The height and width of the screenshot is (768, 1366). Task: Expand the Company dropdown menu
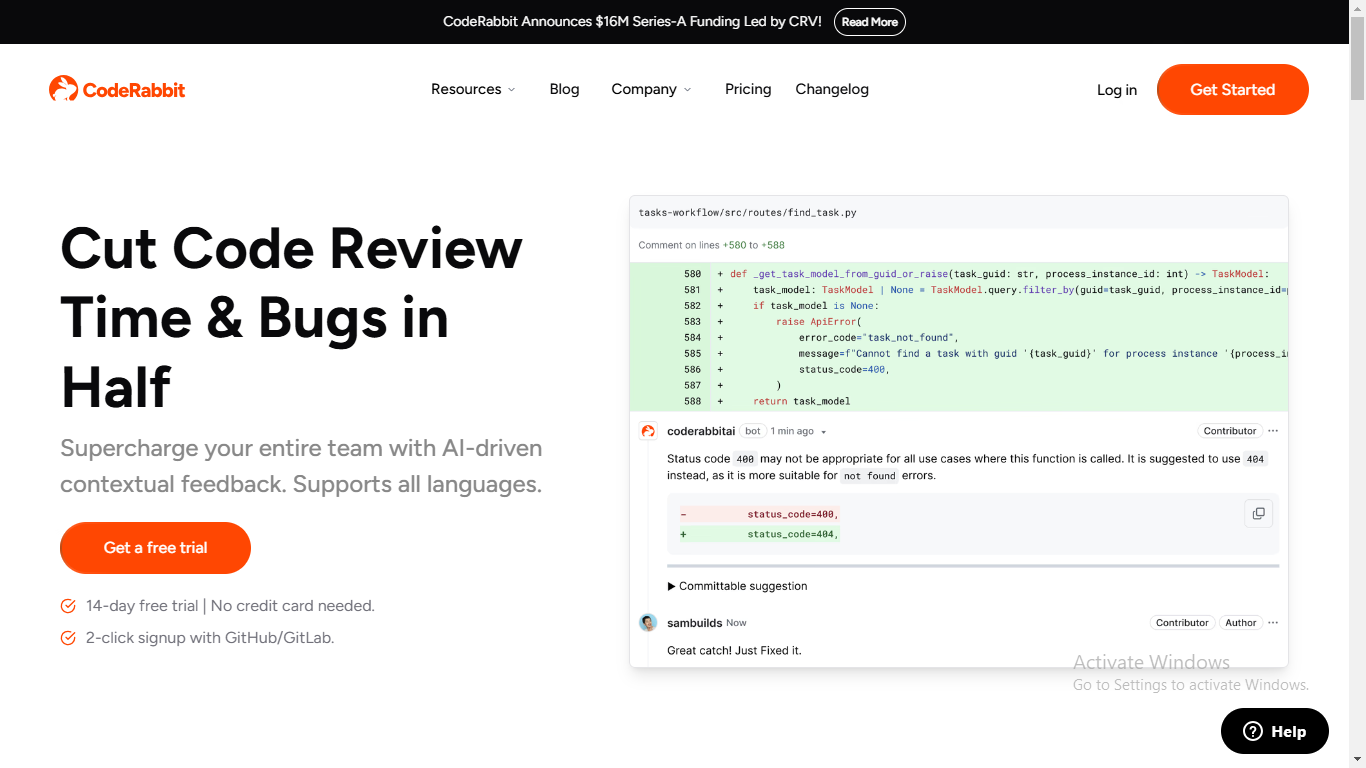[651, 89]
